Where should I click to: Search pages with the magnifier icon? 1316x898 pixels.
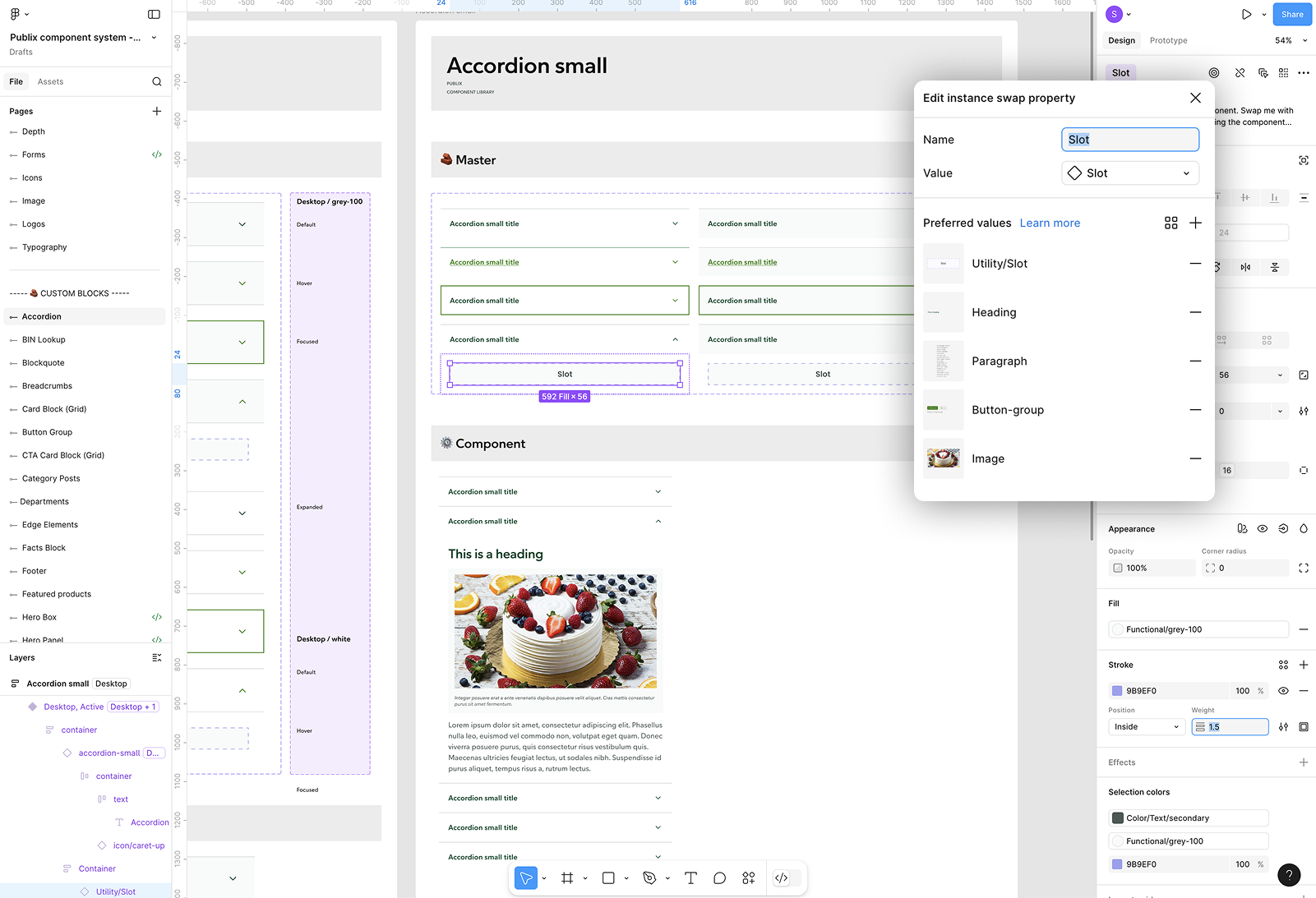pos(157,81)
